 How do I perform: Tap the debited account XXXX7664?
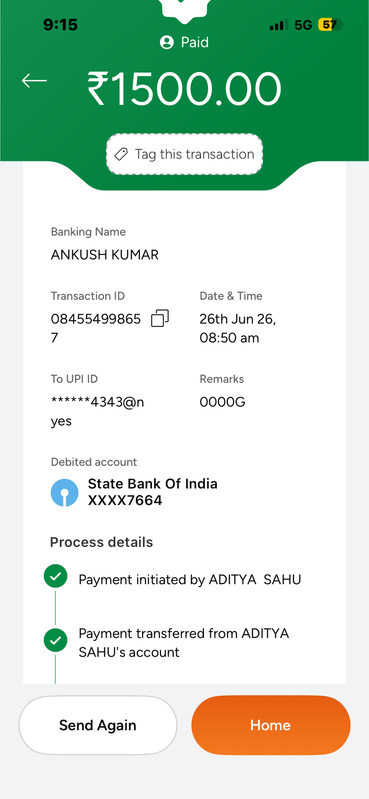click(x=125, y=500)
